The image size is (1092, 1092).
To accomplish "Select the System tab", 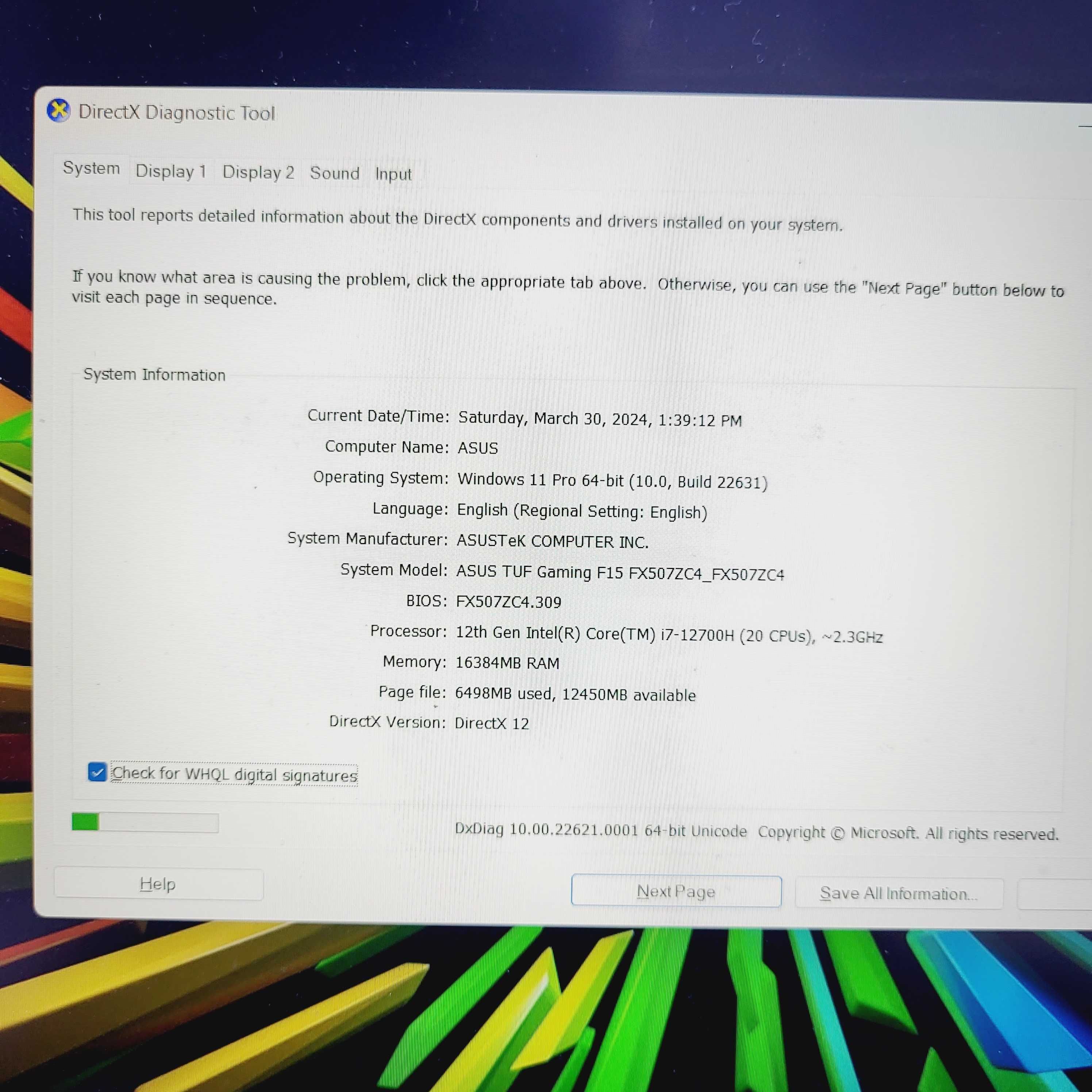I will pyautogui.click(x=90, y=172).
